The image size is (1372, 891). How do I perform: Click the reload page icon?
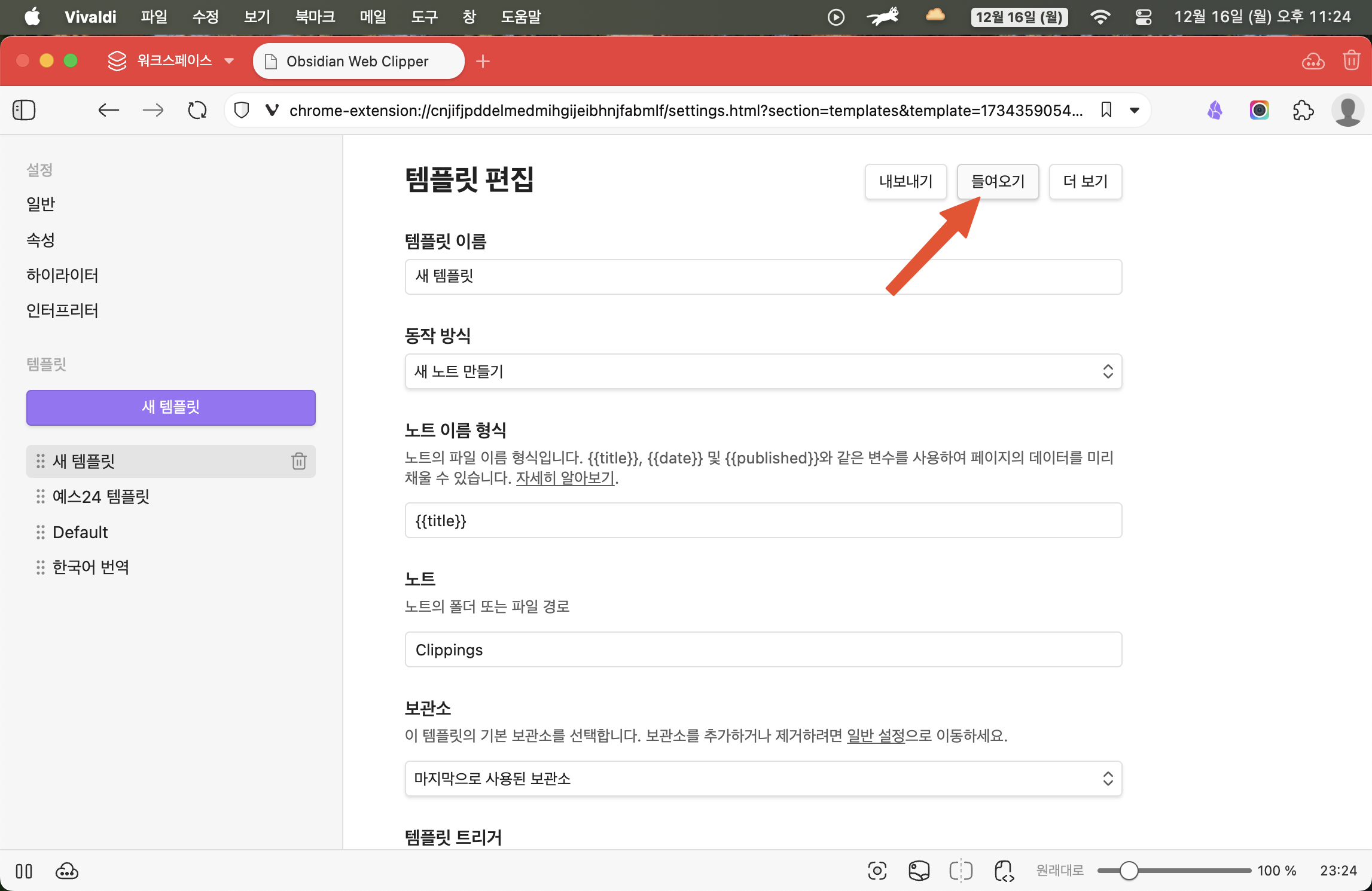tap(197, 110)
